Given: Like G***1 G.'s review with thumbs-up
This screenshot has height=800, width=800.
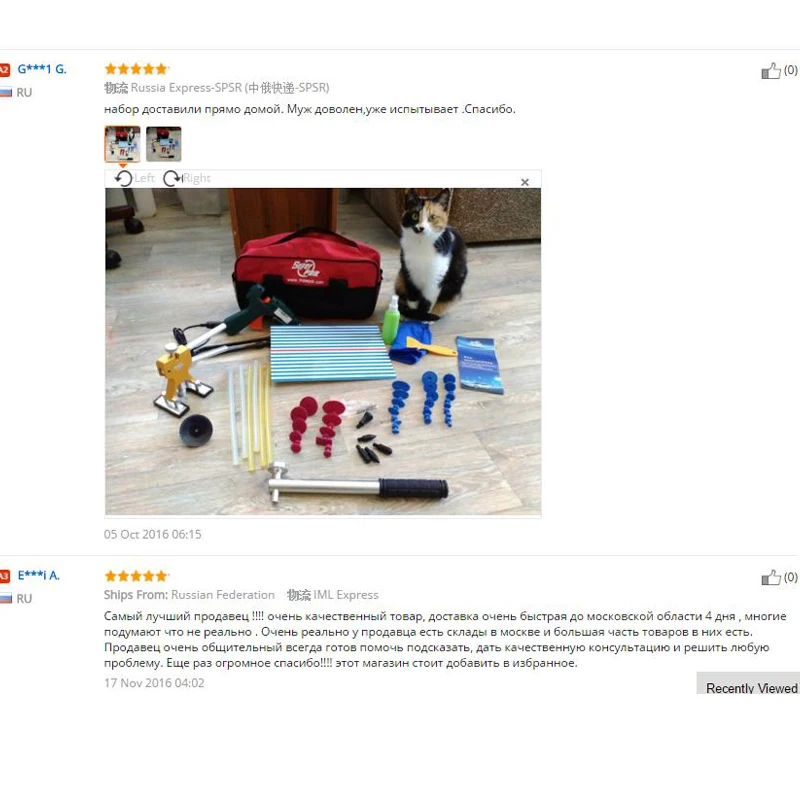Looking at the screenshot, I should coord(771,71).
